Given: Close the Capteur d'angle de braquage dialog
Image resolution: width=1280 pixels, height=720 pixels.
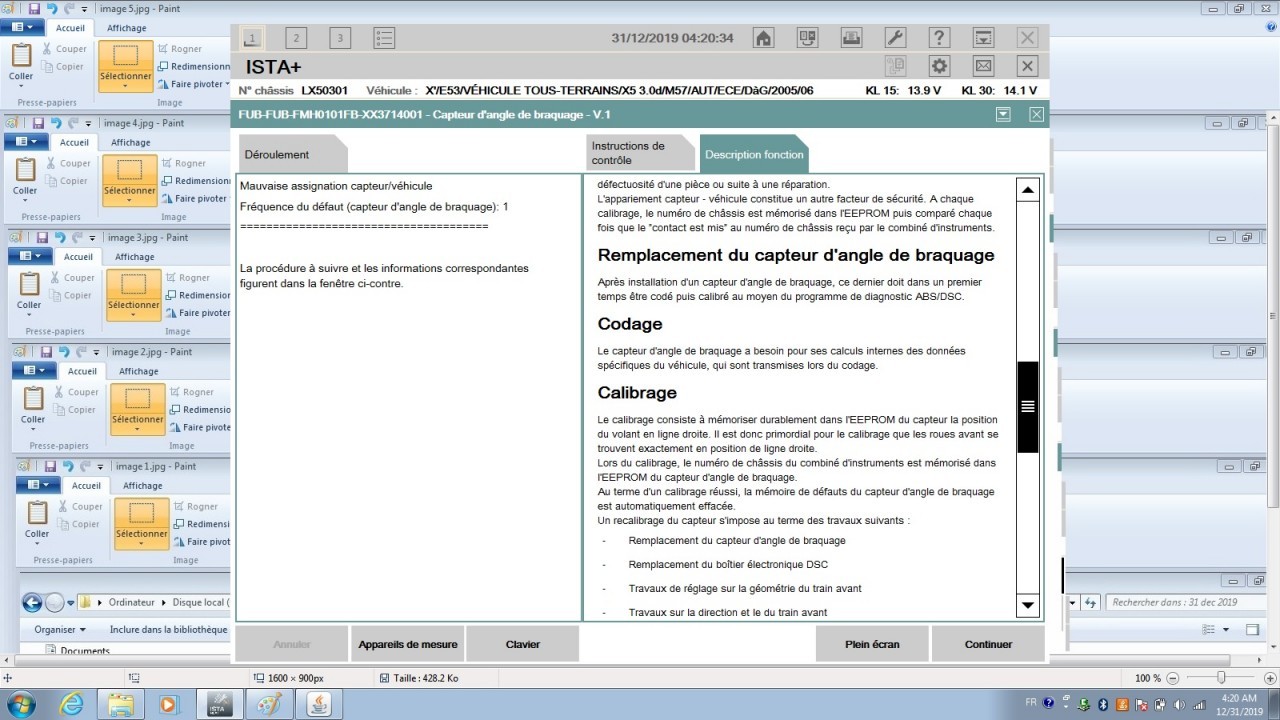Looking at the screenshot, I should click(x=1036, y=114).
